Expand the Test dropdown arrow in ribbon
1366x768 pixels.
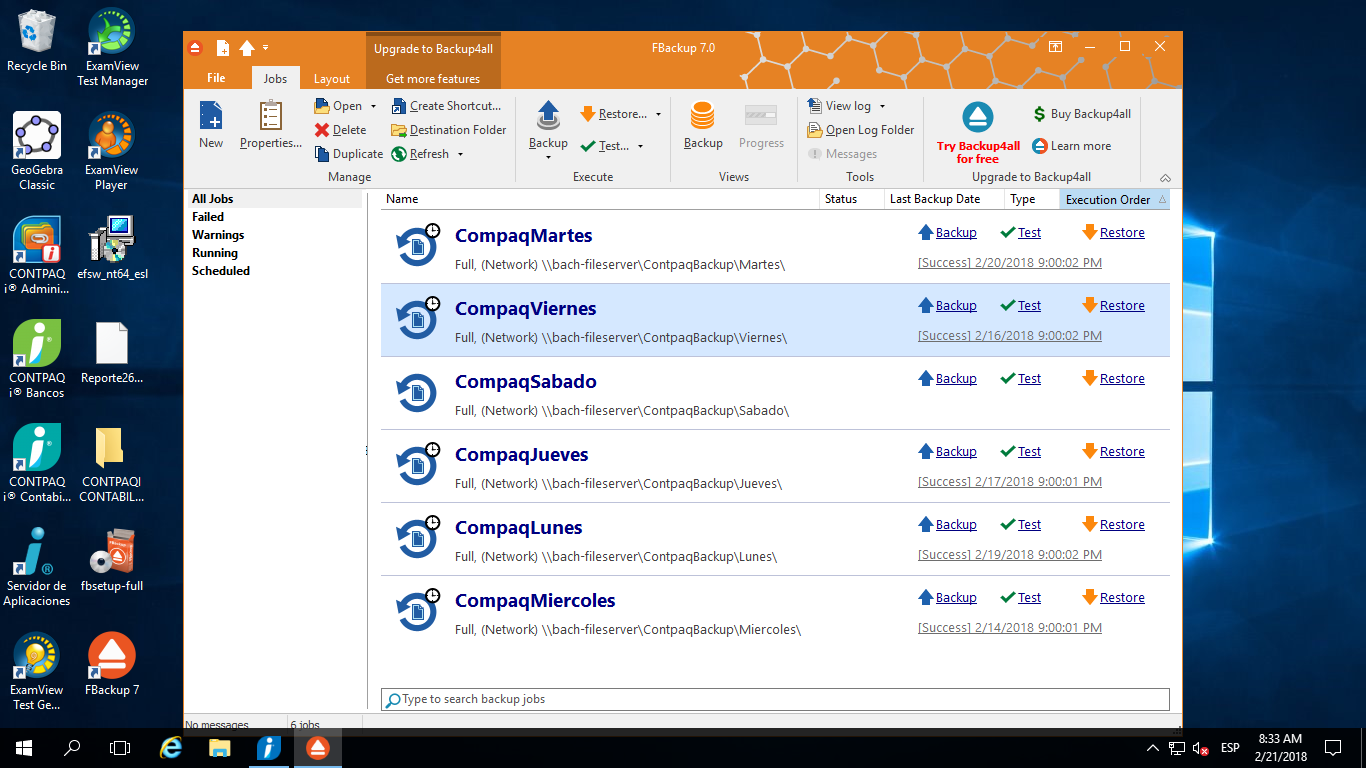coord(640,146)
